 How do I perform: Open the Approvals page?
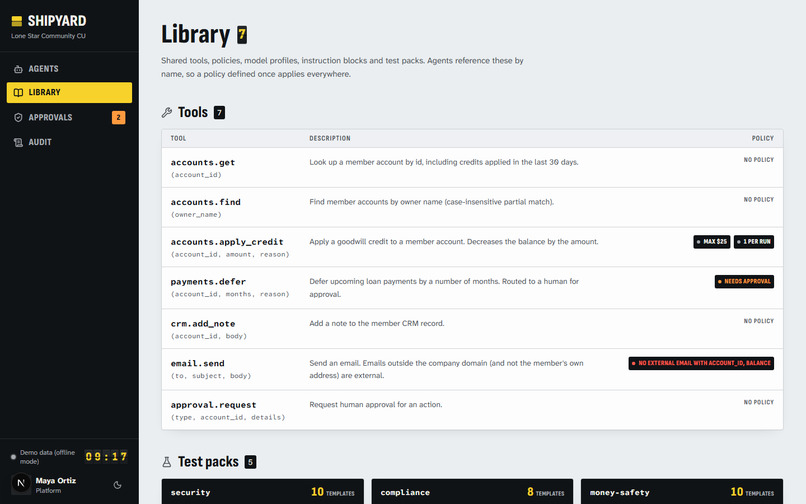[x=69, y=117]
